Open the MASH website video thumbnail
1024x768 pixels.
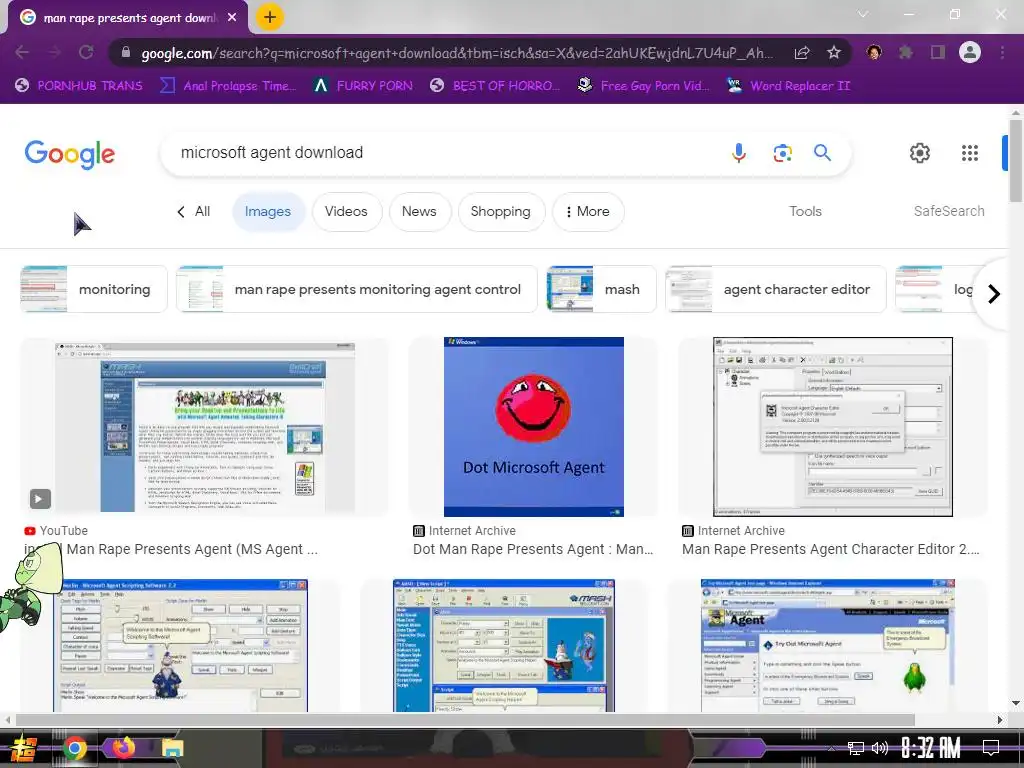tap(204, 427)
